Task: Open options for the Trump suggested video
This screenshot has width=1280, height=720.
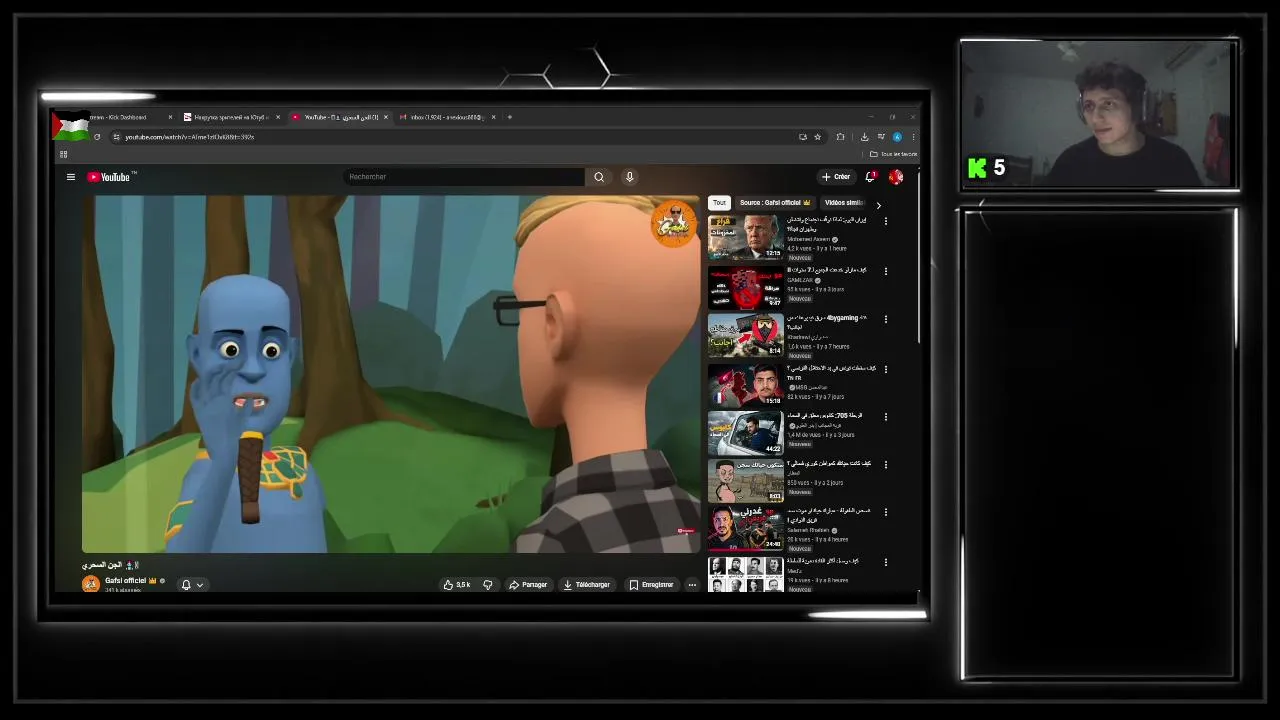Action: pos(886,222)
